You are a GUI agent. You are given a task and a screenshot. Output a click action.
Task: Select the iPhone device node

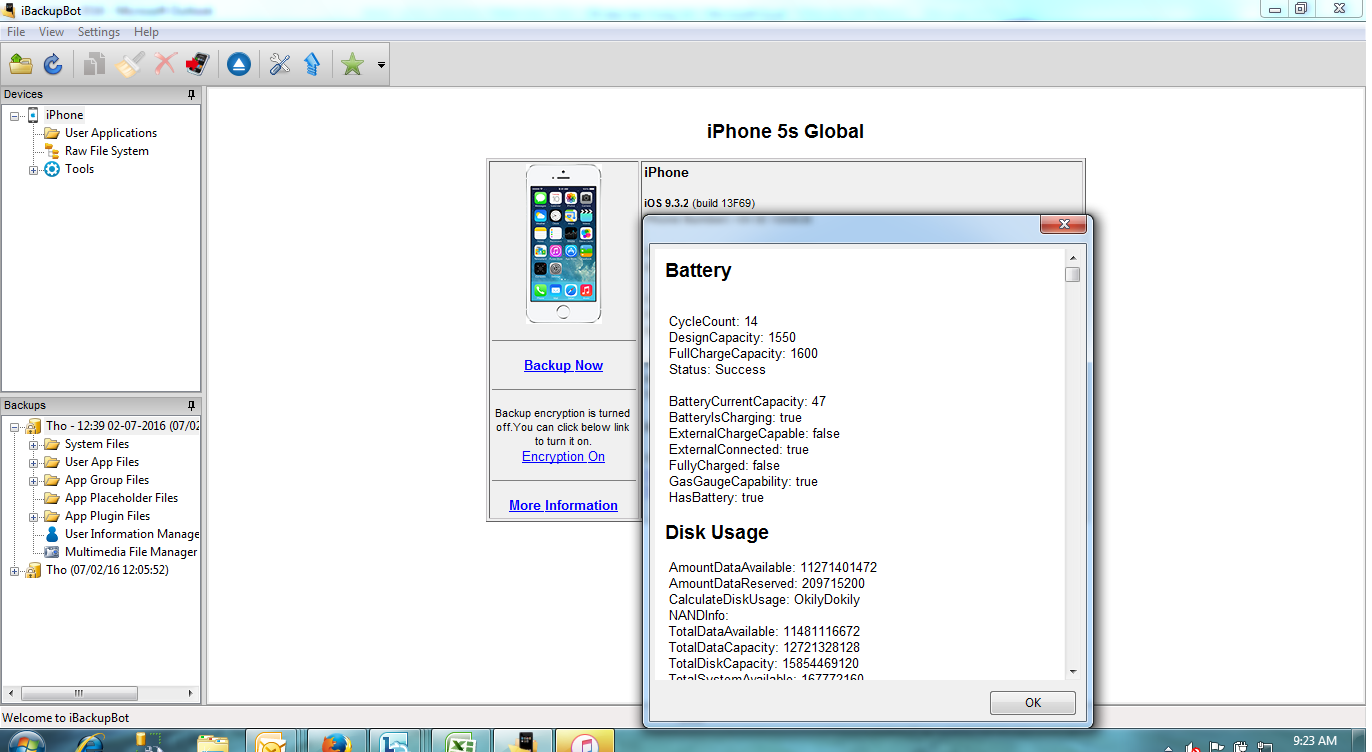64,115
